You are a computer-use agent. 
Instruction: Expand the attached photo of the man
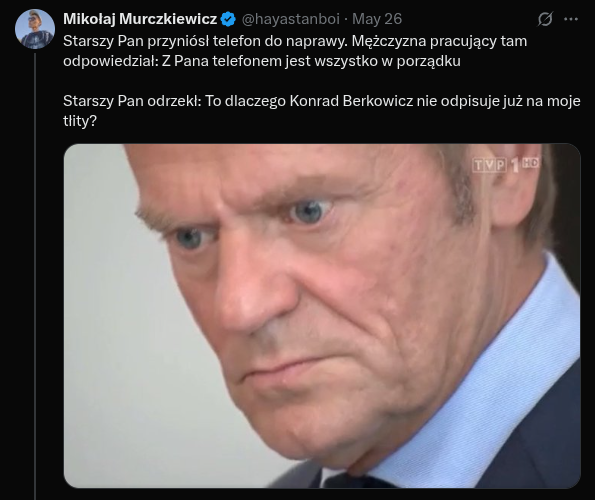(x=322, y=316)
